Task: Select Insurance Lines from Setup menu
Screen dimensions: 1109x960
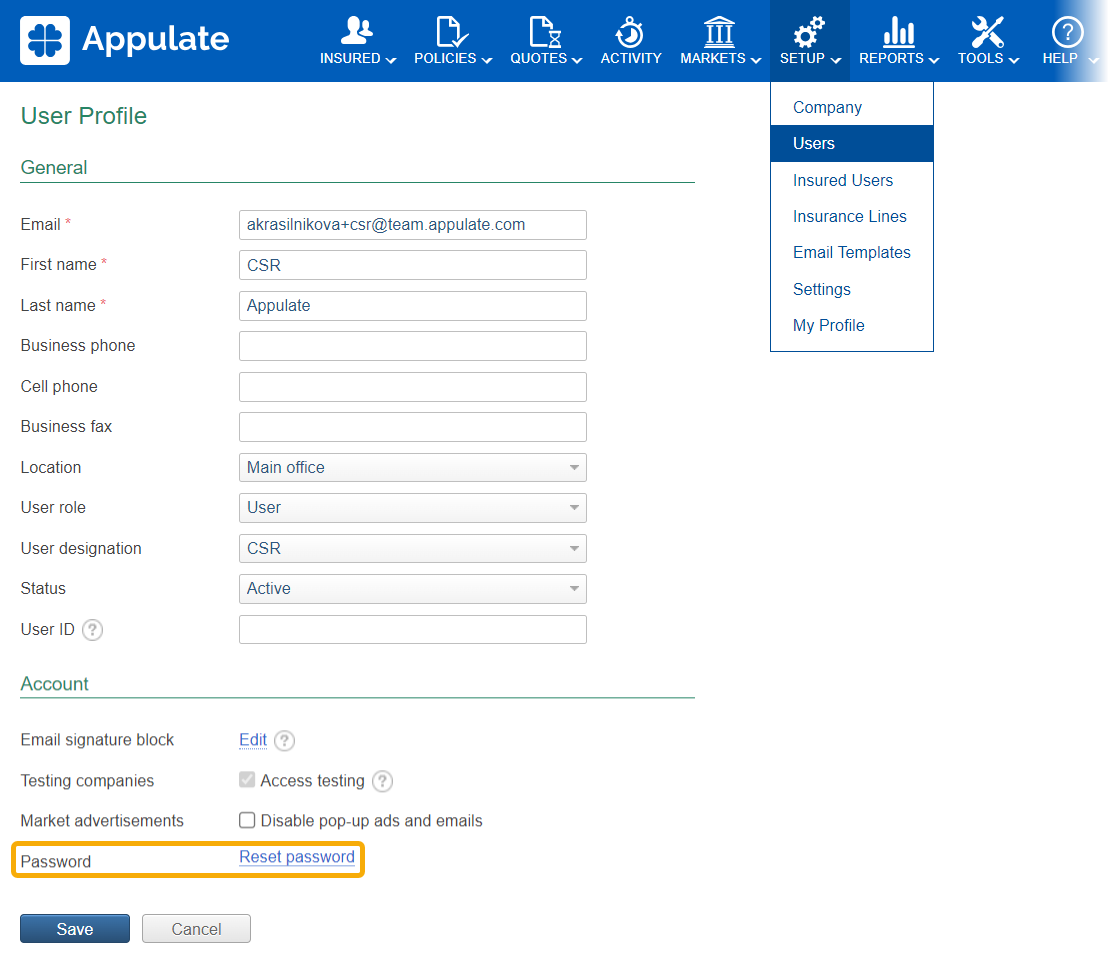Action: [x=849, y=216]
